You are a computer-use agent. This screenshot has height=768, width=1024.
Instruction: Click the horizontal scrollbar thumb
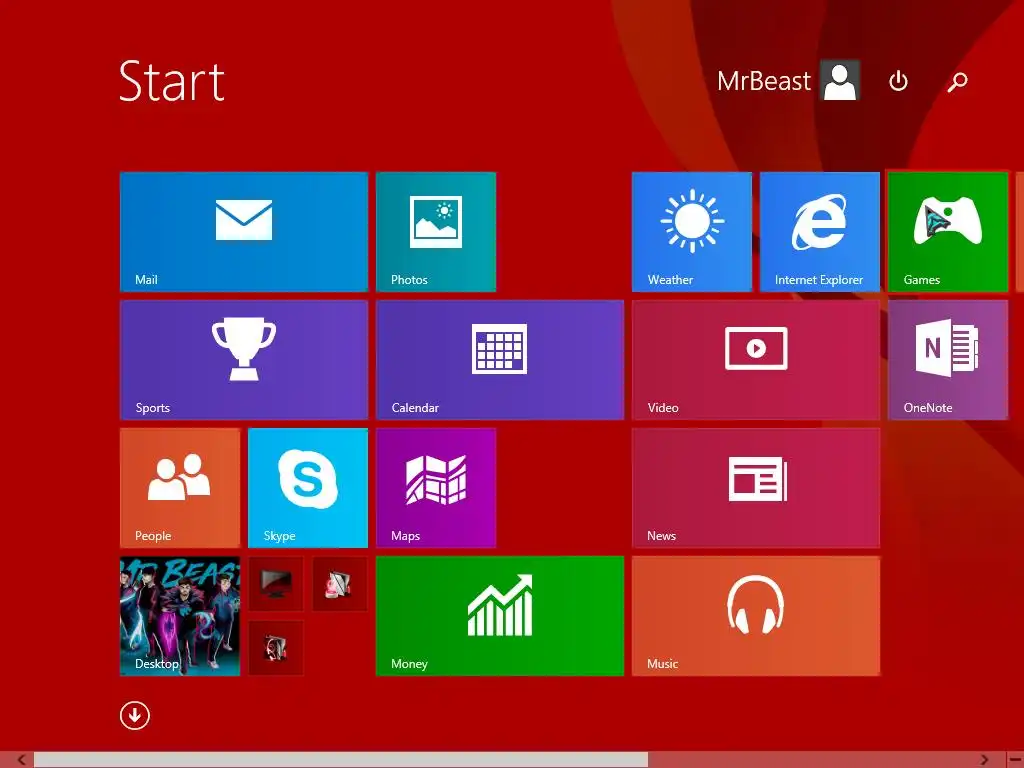pyautogui.click(x=341, y=760)
